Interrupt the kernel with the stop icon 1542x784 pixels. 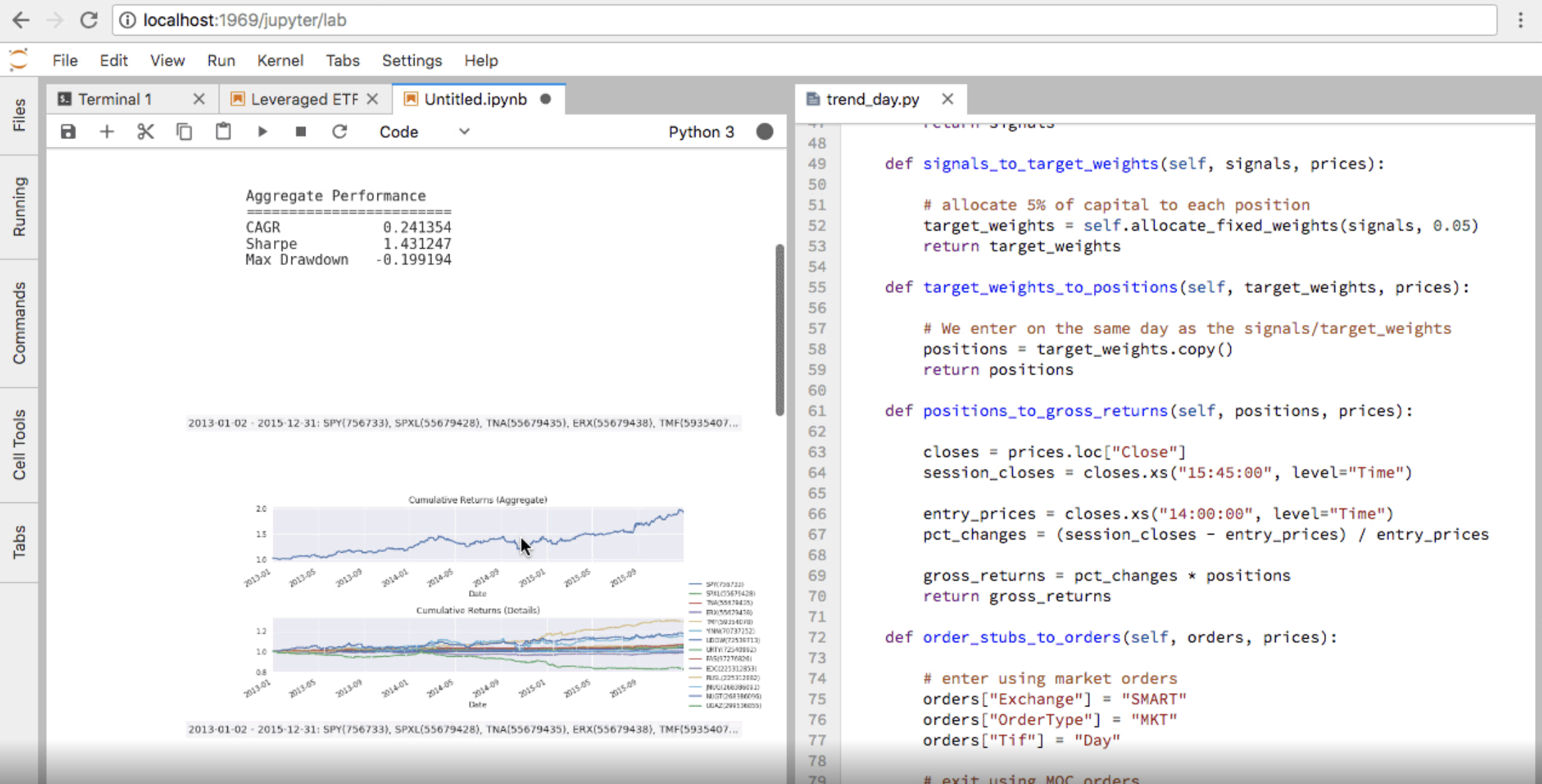click(301, 132)
